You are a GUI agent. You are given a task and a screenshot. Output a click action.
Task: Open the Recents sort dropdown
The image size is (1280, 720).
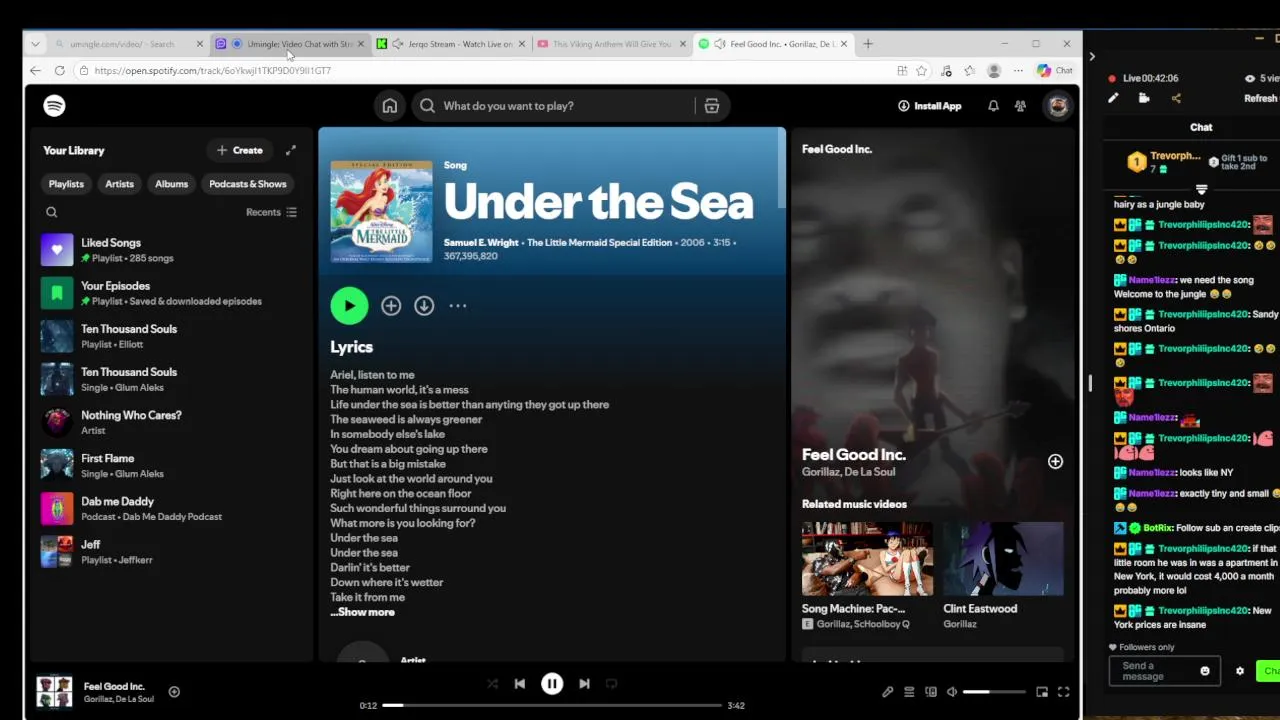[x=272, y=212]
